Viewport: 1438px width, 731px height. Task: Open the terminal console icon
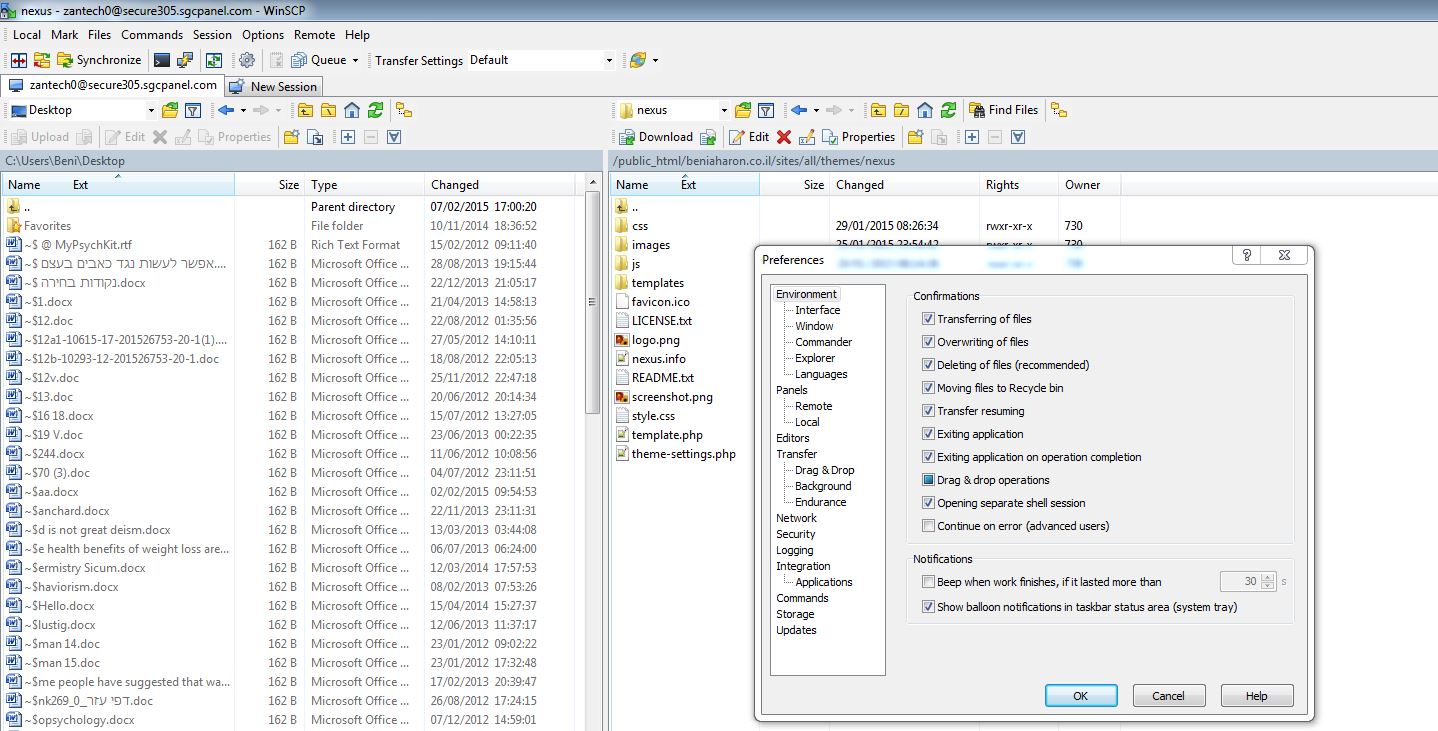[161, 60]
